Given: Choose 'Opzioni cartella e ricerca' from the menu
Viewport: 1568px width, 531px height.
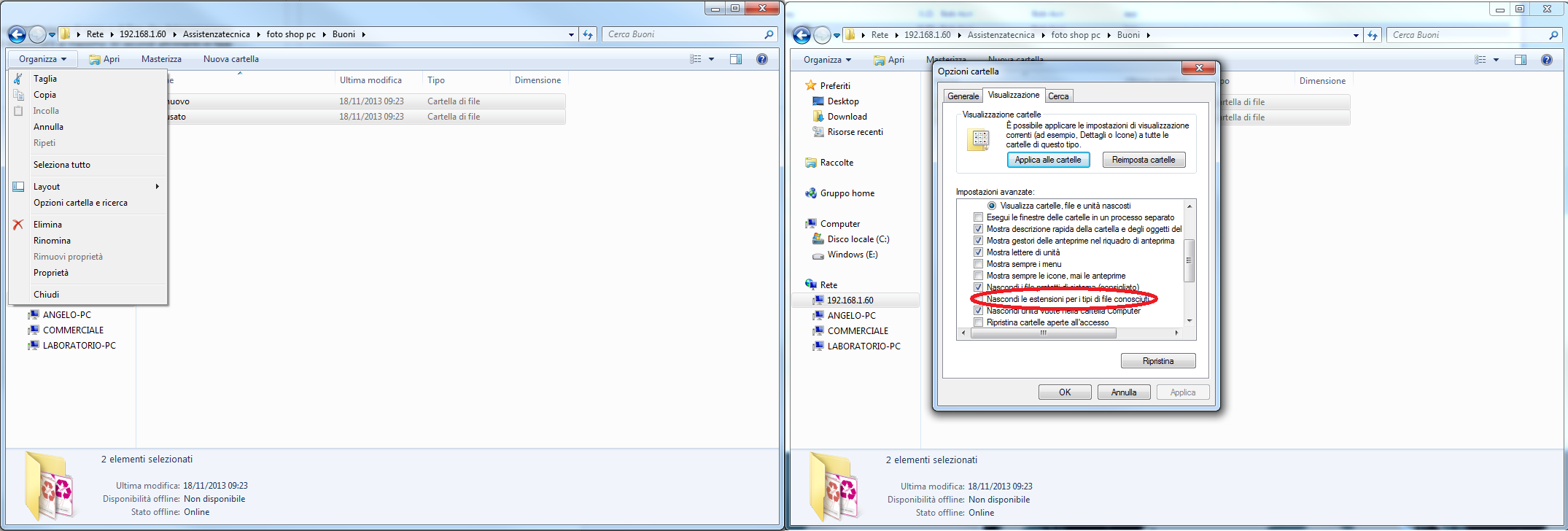Looking at the screenshot, I should click(x=80, y=203).
